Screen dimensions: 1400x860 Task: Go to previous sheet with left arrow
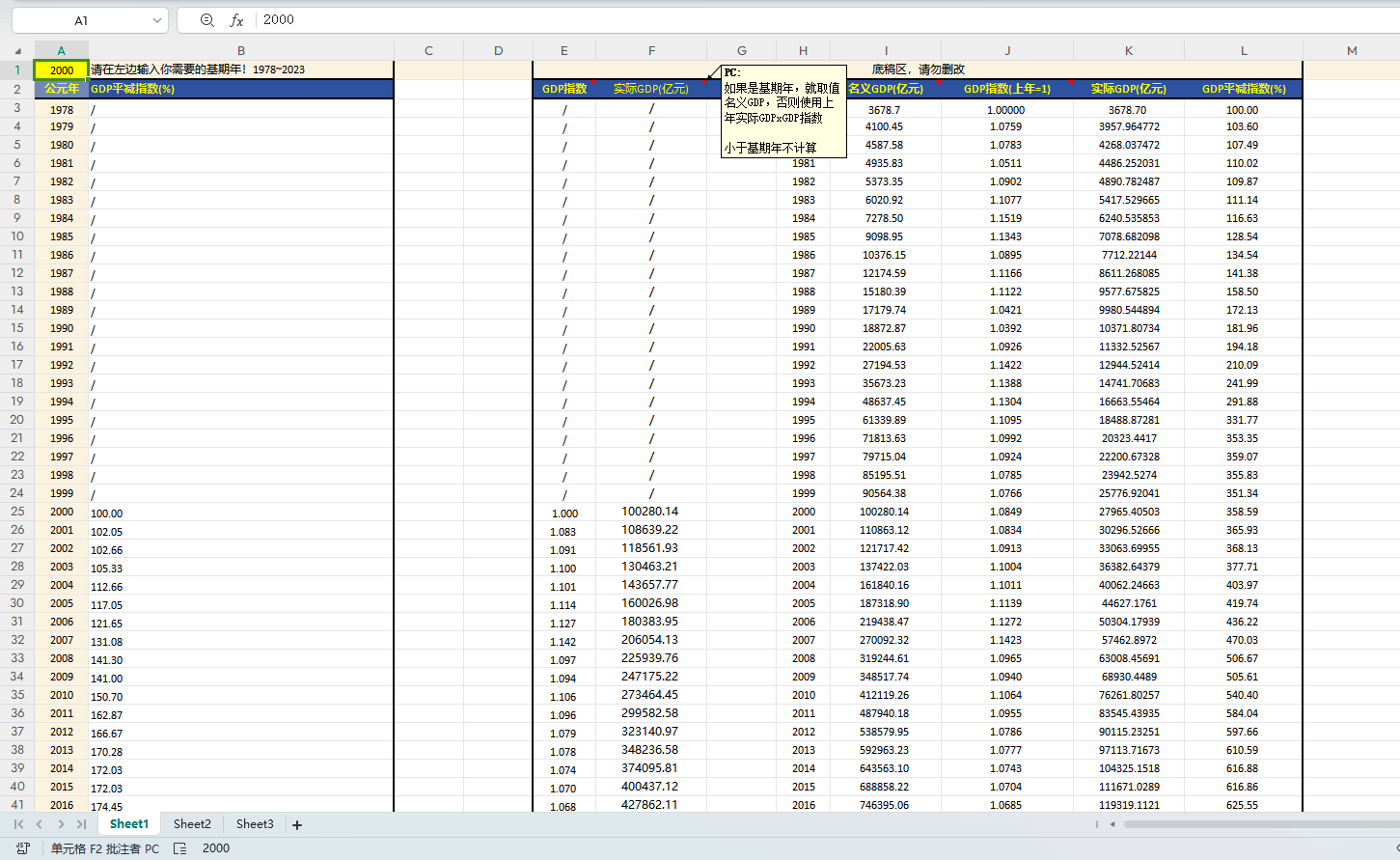click(x=40, y=824)
